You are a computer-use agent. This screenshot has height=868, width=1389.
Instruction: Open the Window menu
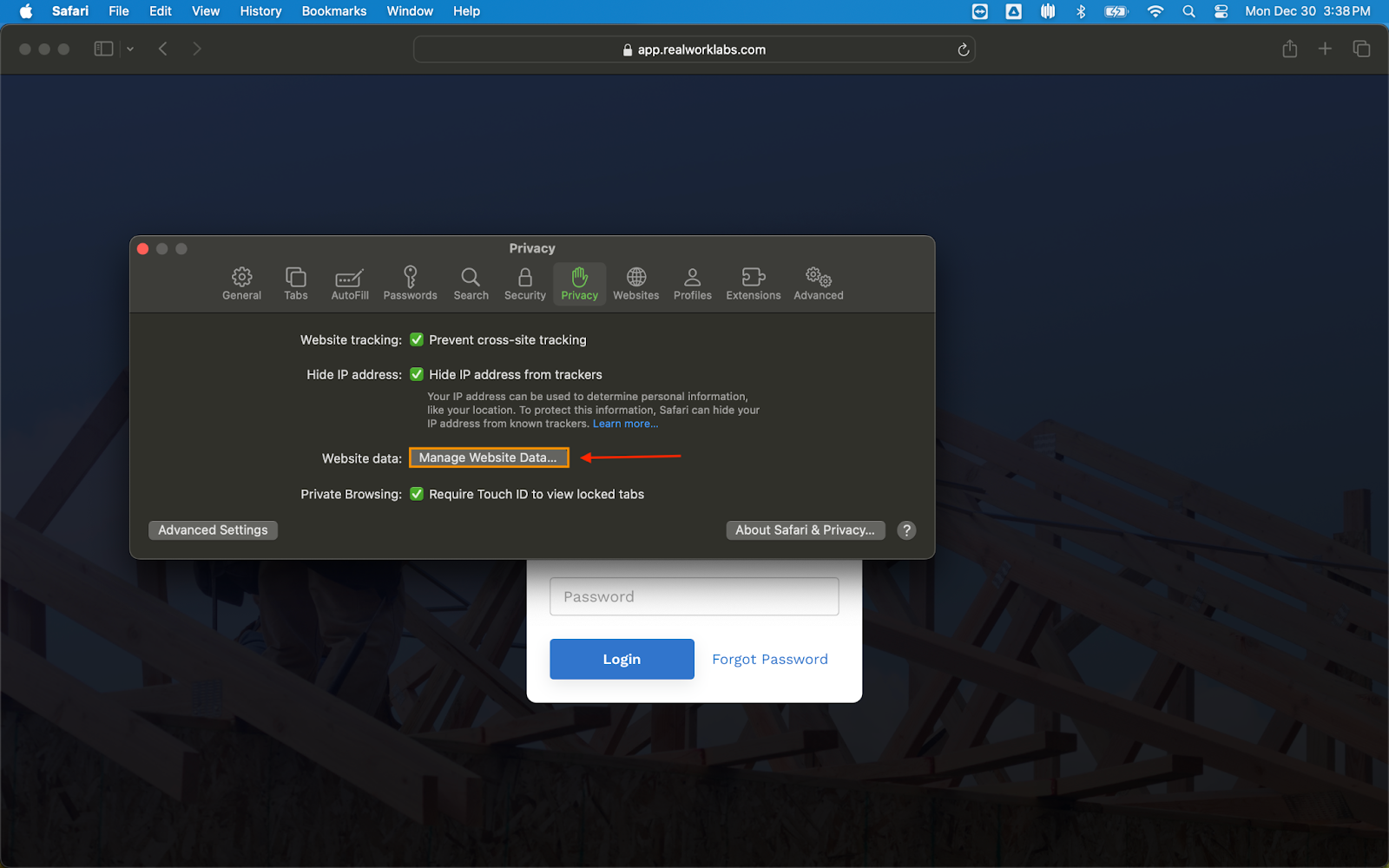point(410,11)
